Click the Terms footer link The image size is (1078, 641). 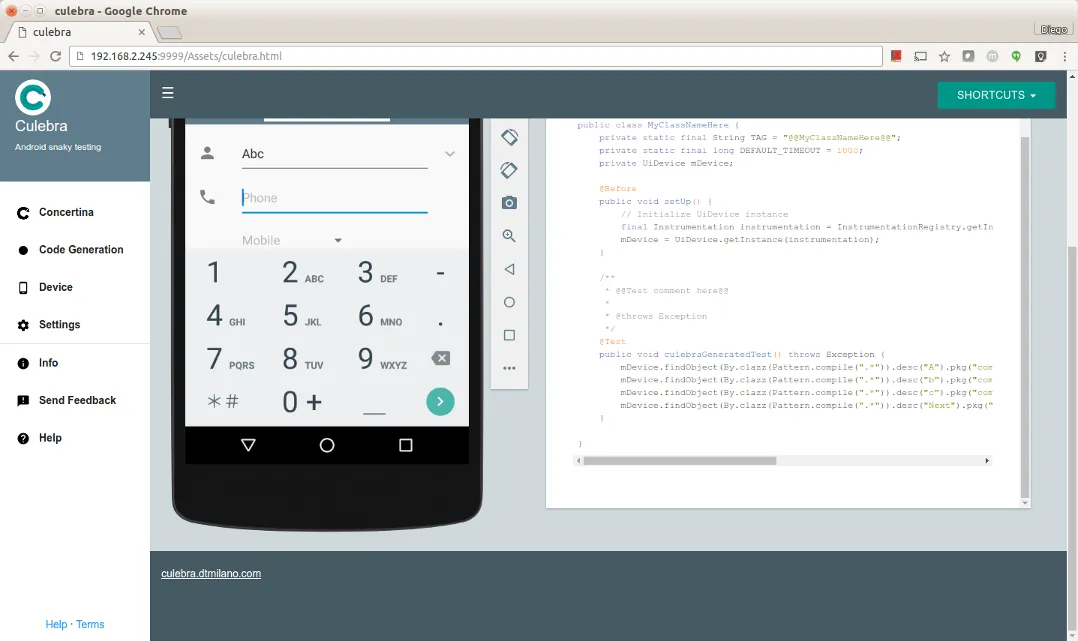click(x=90, y=624)
